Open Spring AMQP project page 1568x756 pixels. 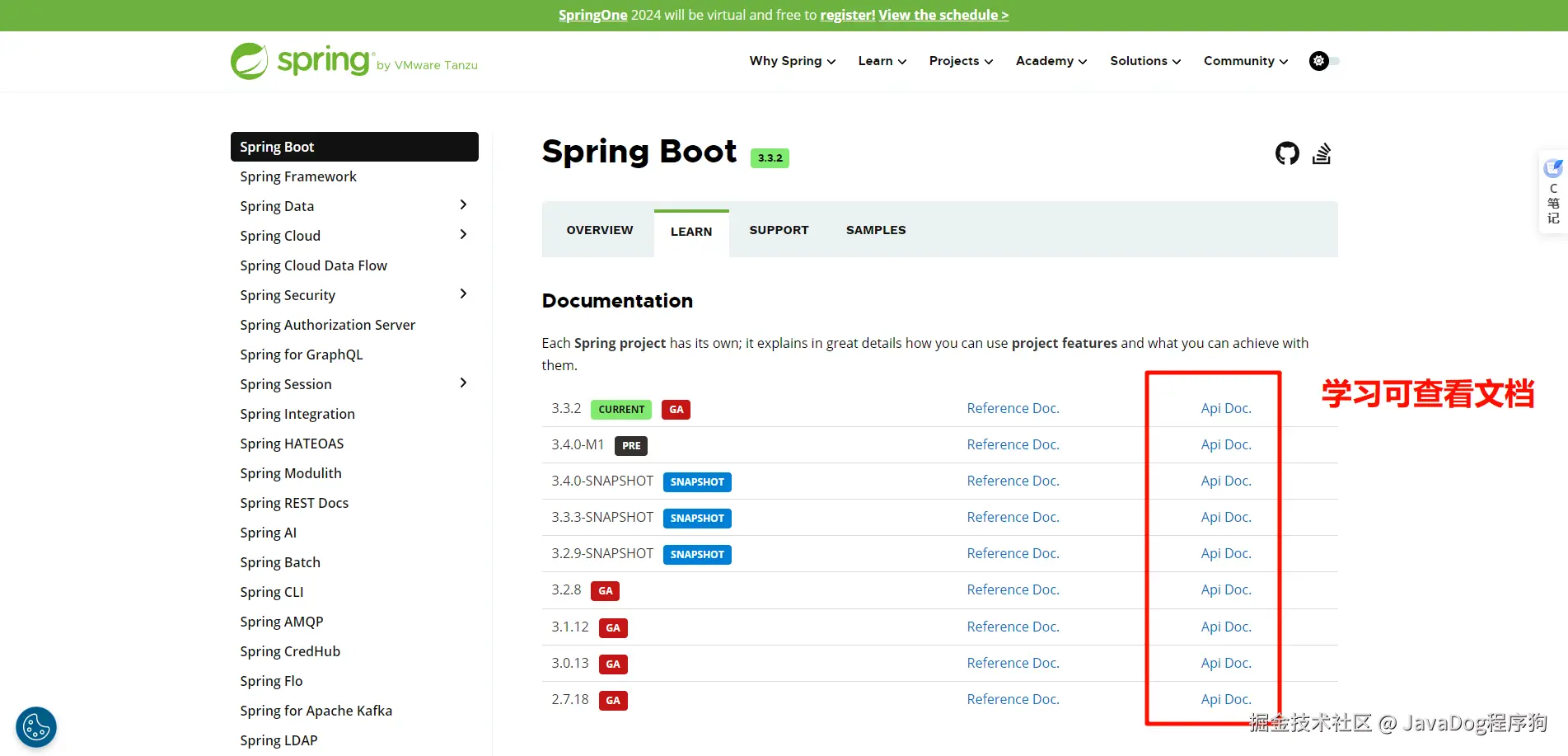(281, 622)
